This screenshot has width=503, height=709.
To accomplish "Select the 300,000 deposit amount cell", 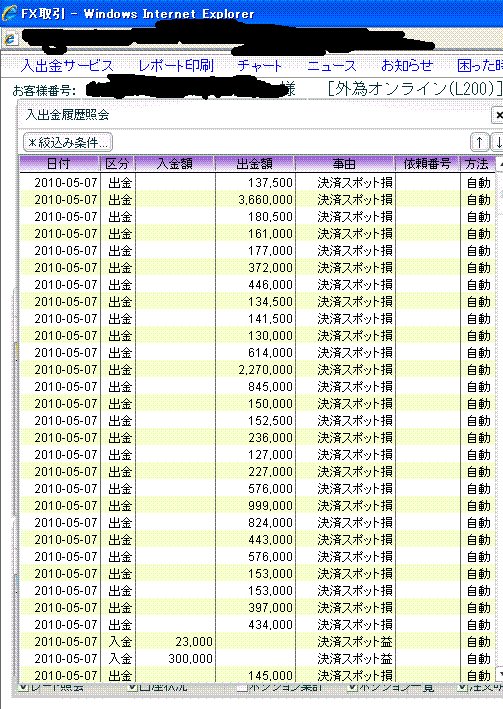I will (175, 659).
